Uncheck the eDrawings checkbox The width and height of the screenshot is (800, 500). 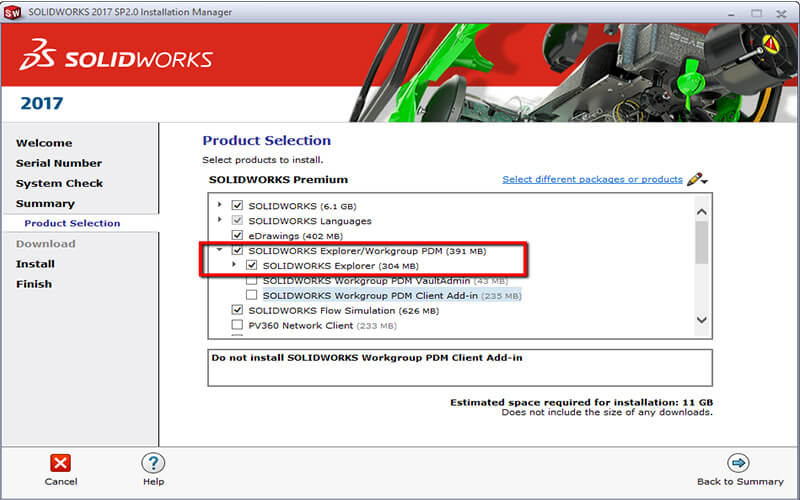[237, 235]
